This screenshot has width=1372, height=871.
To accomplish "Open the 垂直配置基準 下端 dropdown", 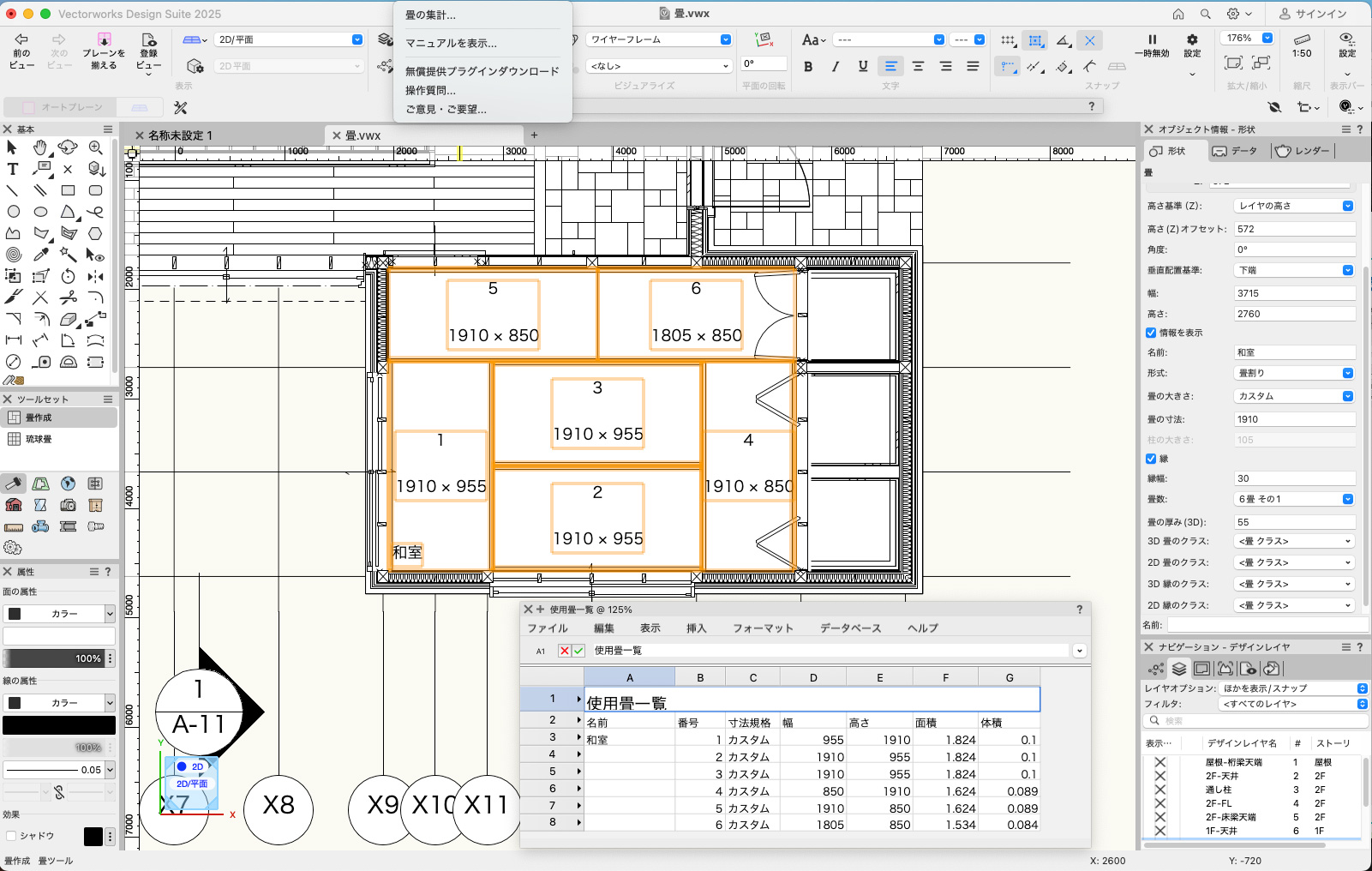I will point(1294,270).
